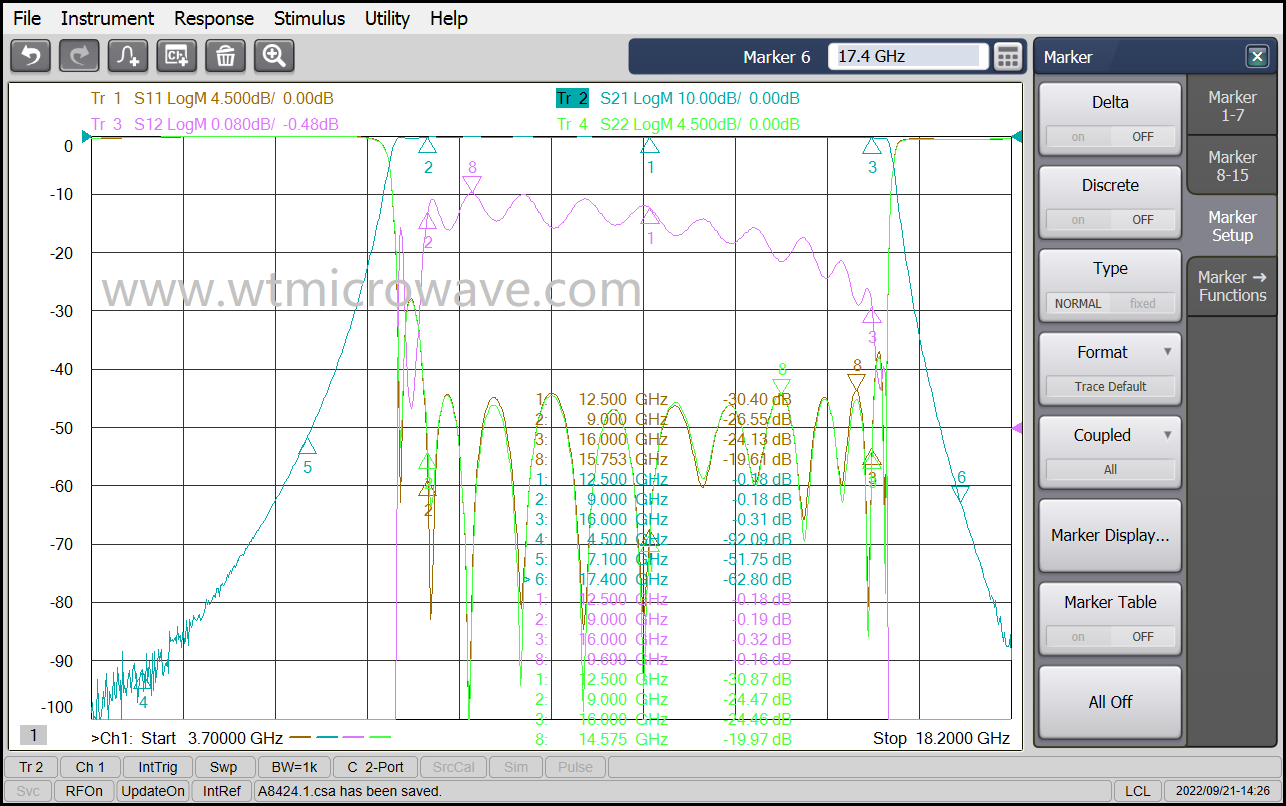Open the Format dropdown
Image resolution: width=1286 pixels, height=806 pixels.
[1110, 352]
